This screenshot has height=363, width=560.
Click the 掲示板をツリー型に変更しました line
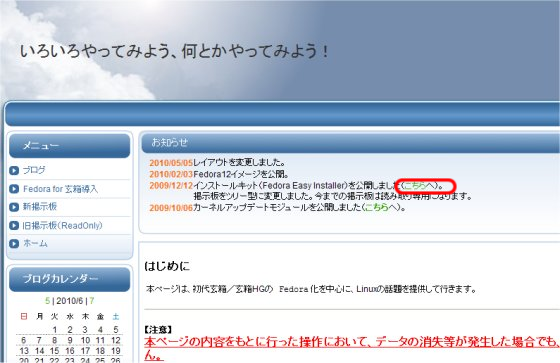[x=333, y=196]
